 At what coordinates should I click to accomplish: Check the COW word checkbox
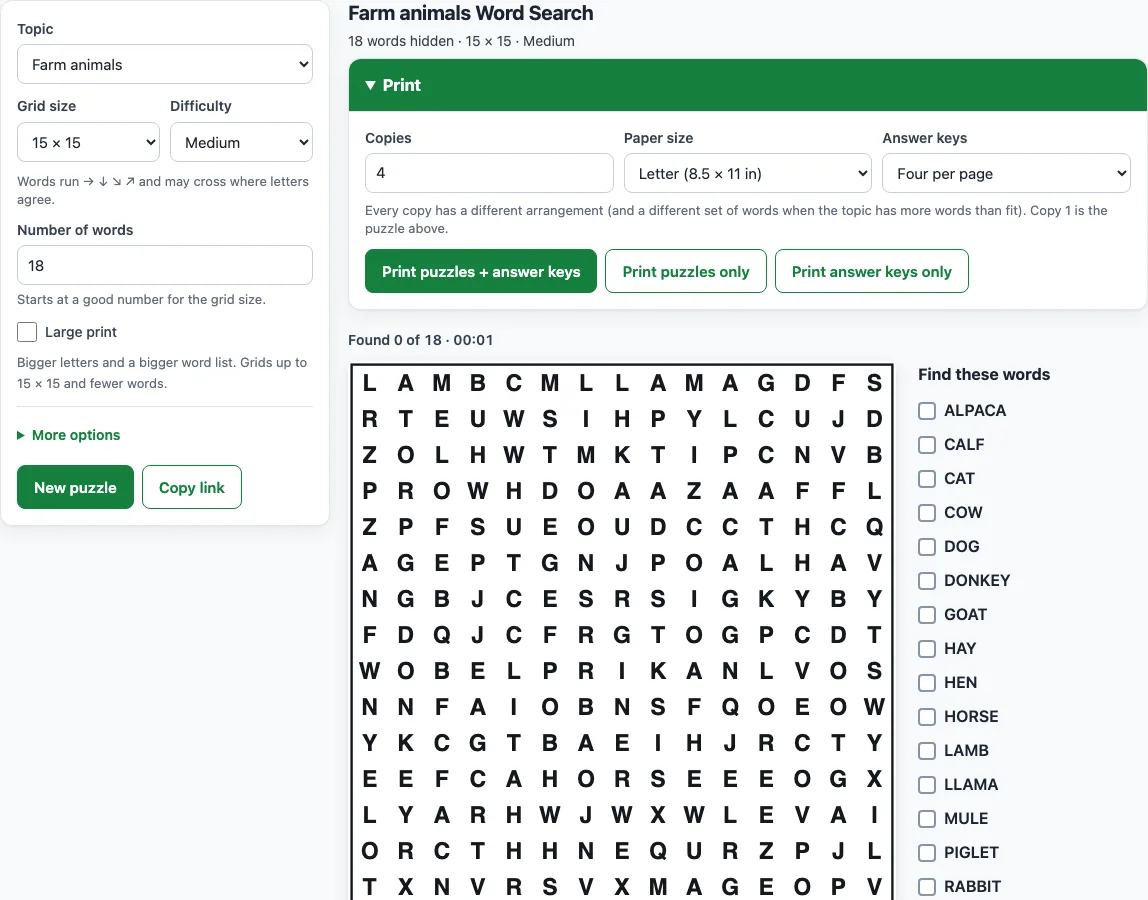pos(927,513)
